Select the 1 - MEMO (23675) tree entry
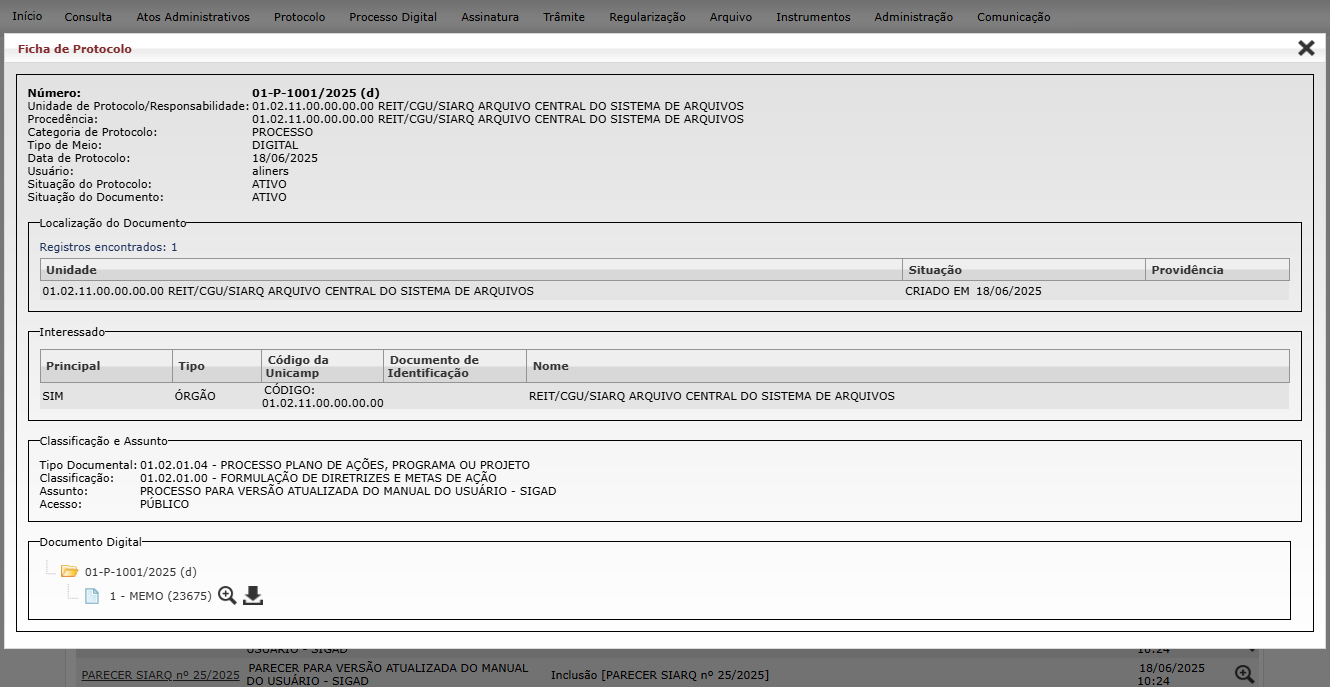The height and width of the screenshot is (687, 1330). tap(160, 596)
